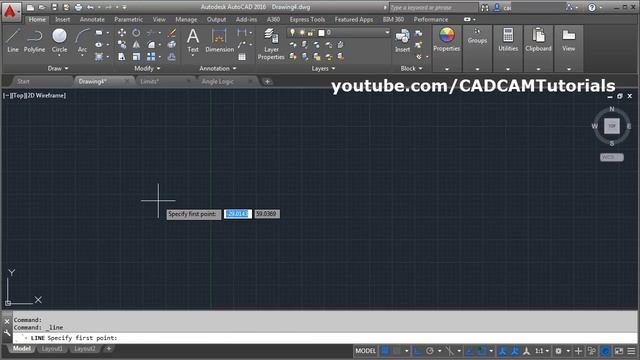Click the Plot printer icon
The width and height of the screenshot is (640, 360).
point(78,7)
